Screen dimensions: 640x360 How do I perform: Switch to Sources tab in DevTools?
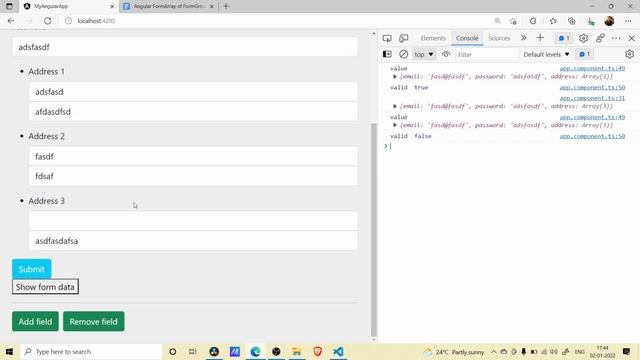pyautogui.click(x=499, y=38)
